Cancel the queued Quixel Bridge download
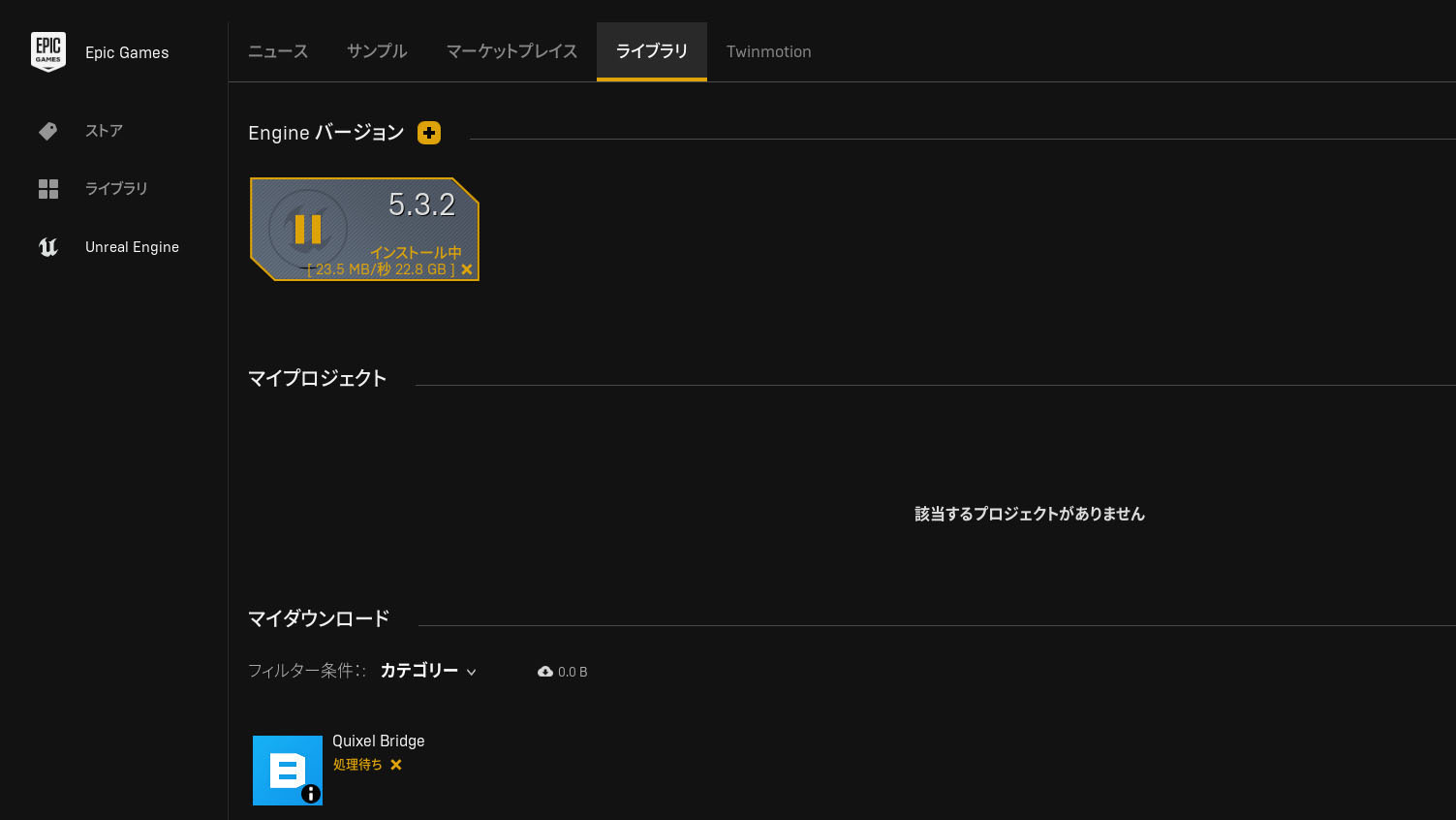 396,765
